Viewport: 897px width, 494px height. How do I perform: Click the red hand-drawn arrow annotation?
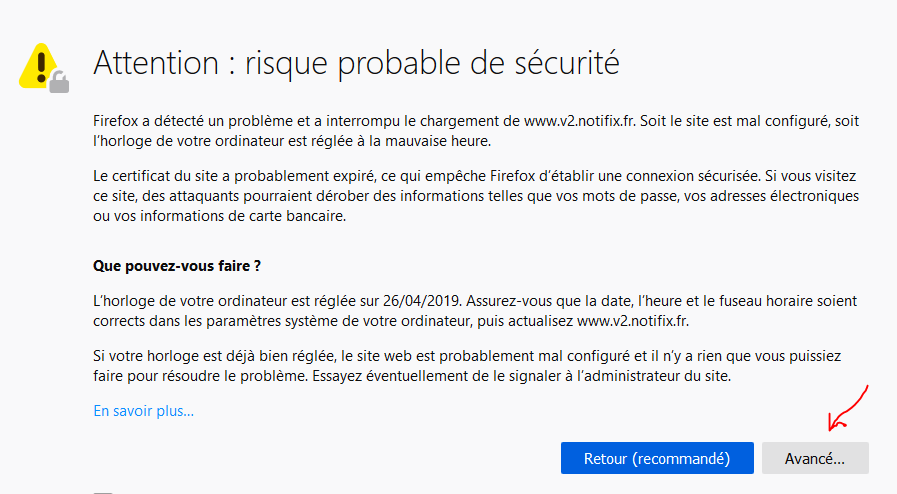(x=850, y=406)
